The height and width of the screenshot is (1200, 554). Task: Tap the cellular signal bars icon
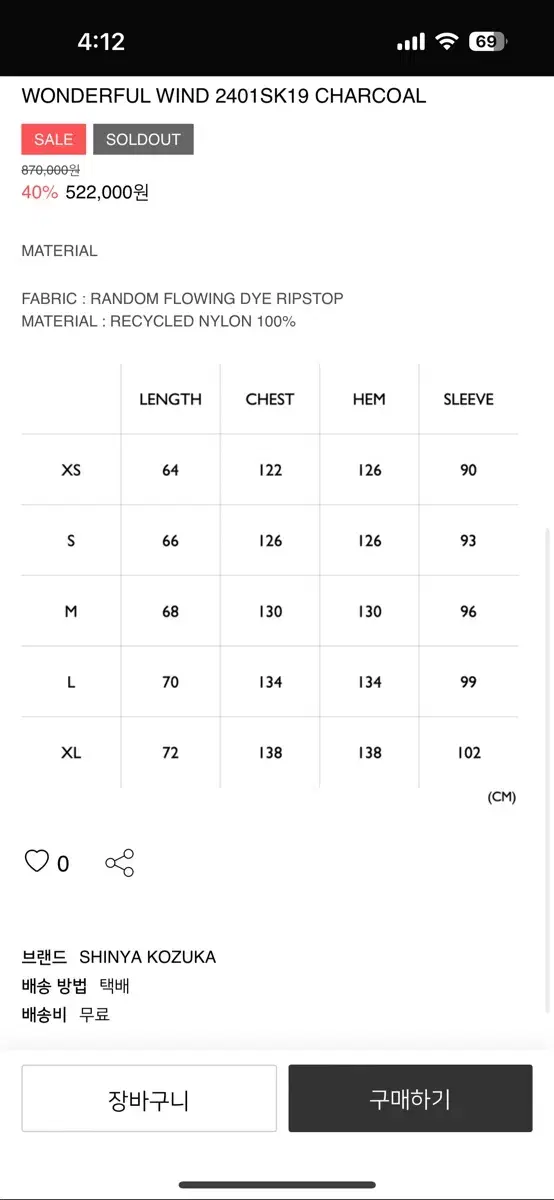pos(411,42)
